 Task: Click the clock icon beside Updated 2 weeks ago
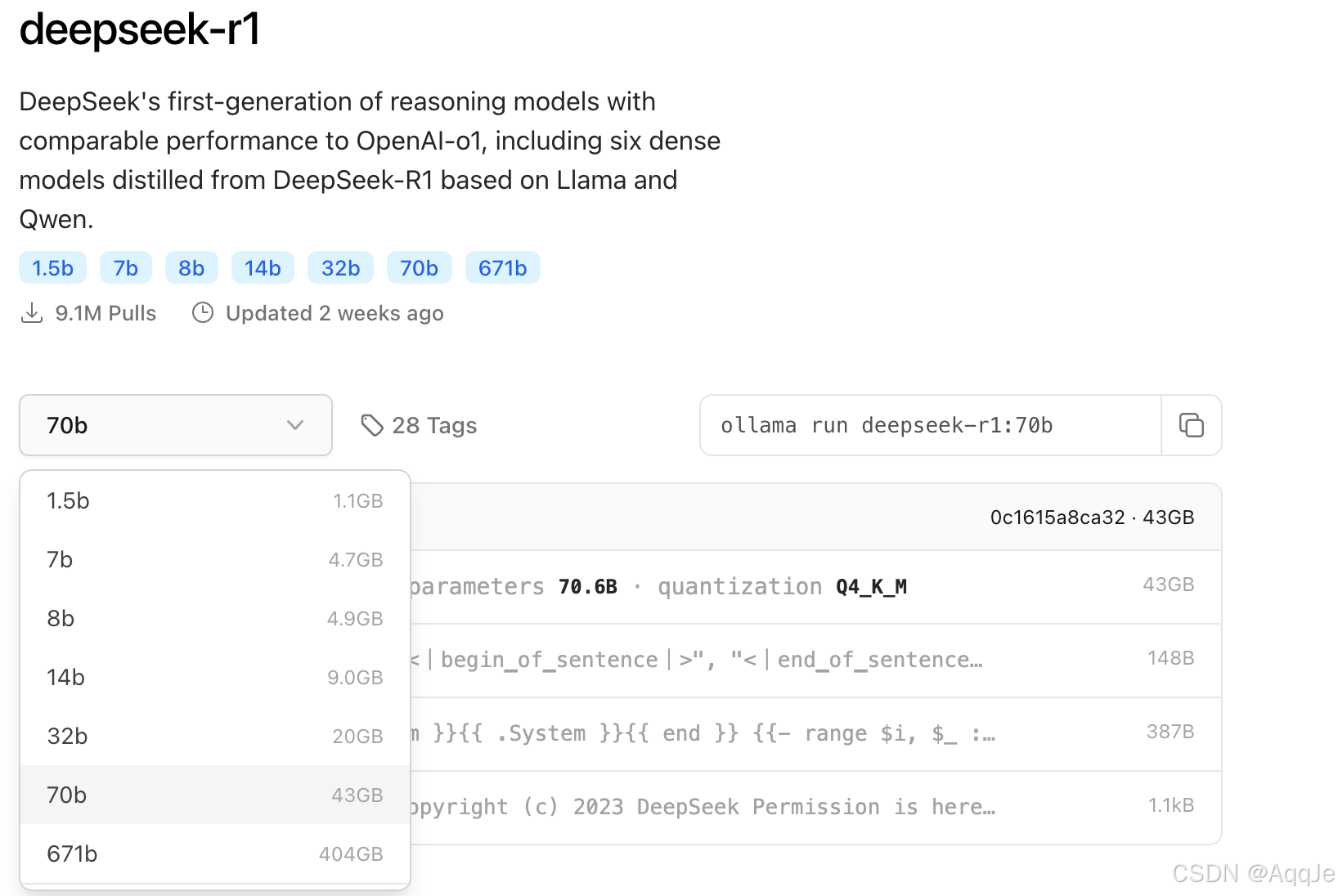pyautogui.click(x=203, y=313)
